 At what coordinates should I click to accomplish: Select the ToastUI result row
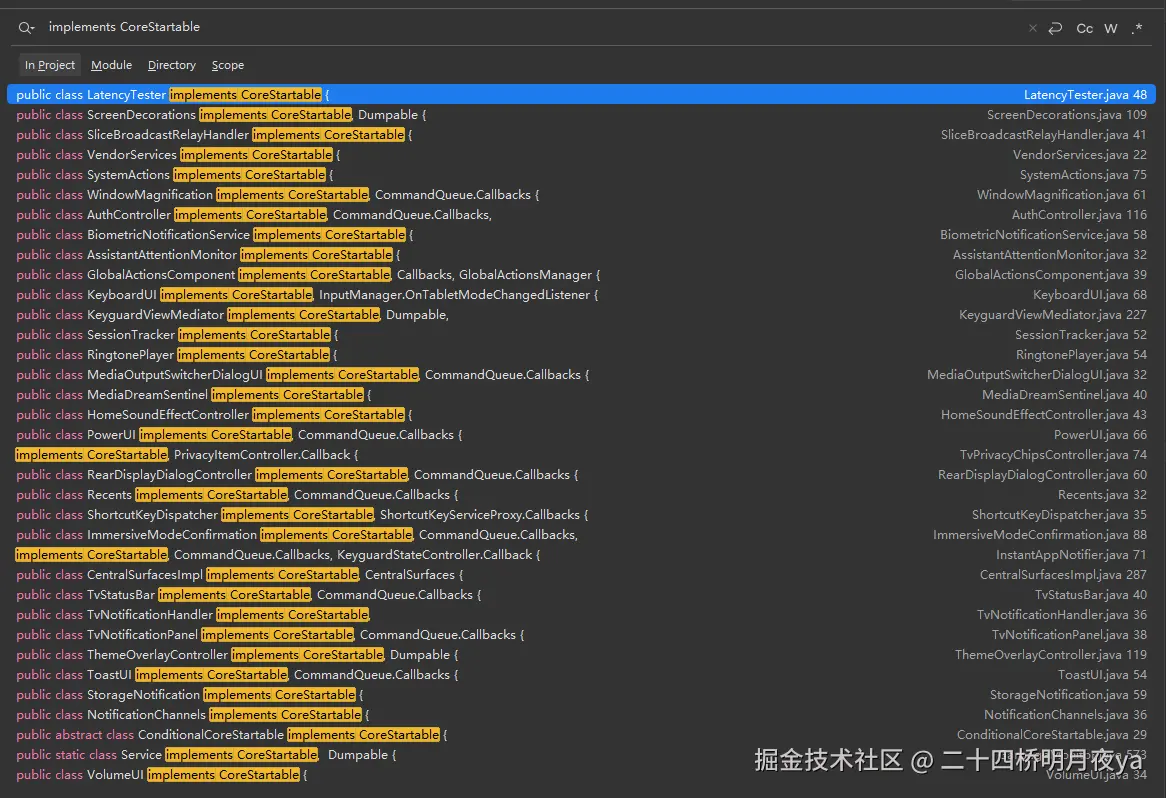click(582, 675)
